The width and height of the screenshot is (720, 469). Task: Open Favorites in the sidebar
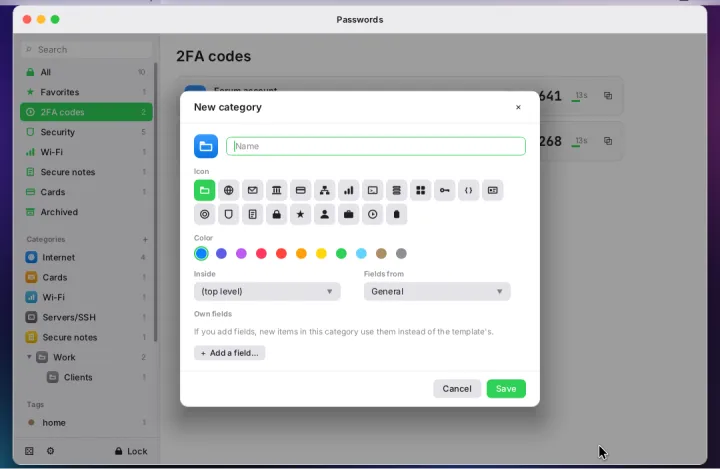click(x=86, y=92)
